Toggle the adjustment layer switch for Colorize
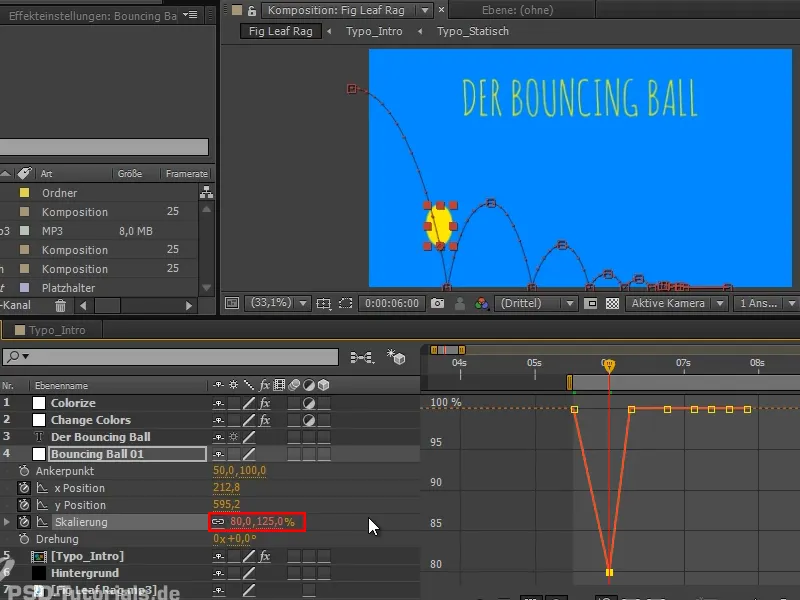Viewport: 800px width, 600px height. tap(310, 403)
